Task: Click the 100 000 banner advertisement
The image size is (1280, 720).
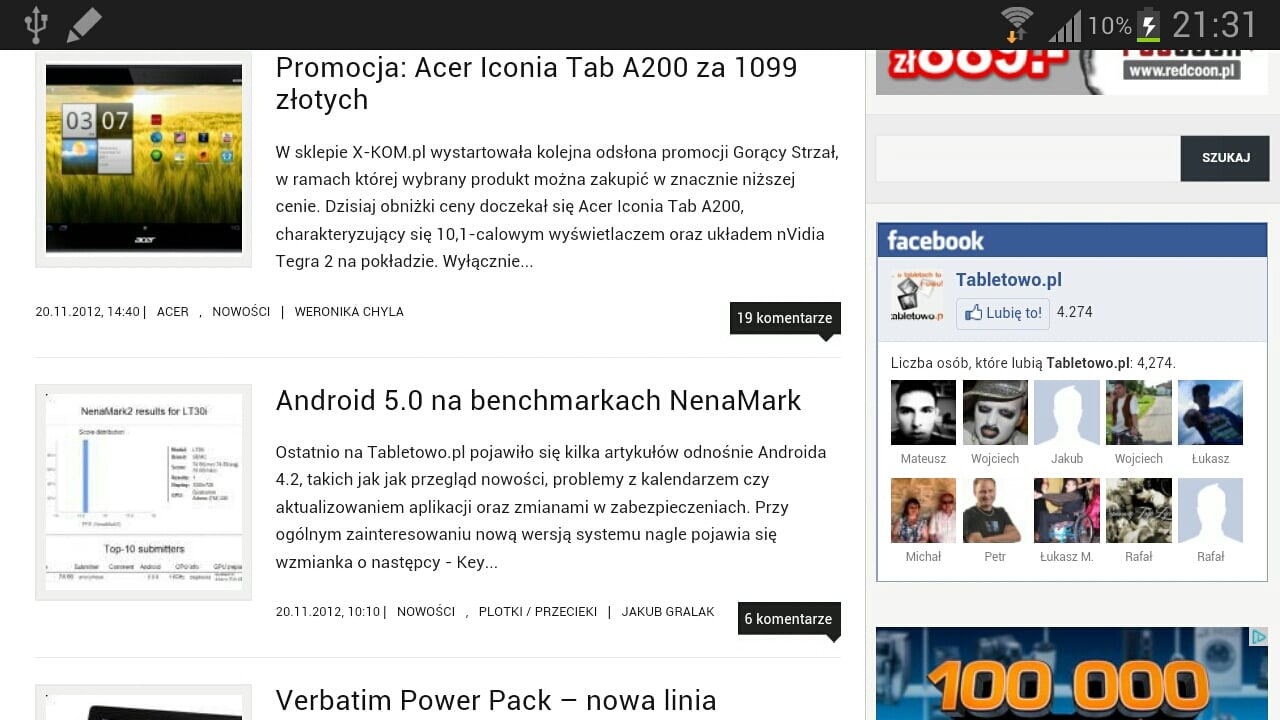Action: tap(1072, 674)
